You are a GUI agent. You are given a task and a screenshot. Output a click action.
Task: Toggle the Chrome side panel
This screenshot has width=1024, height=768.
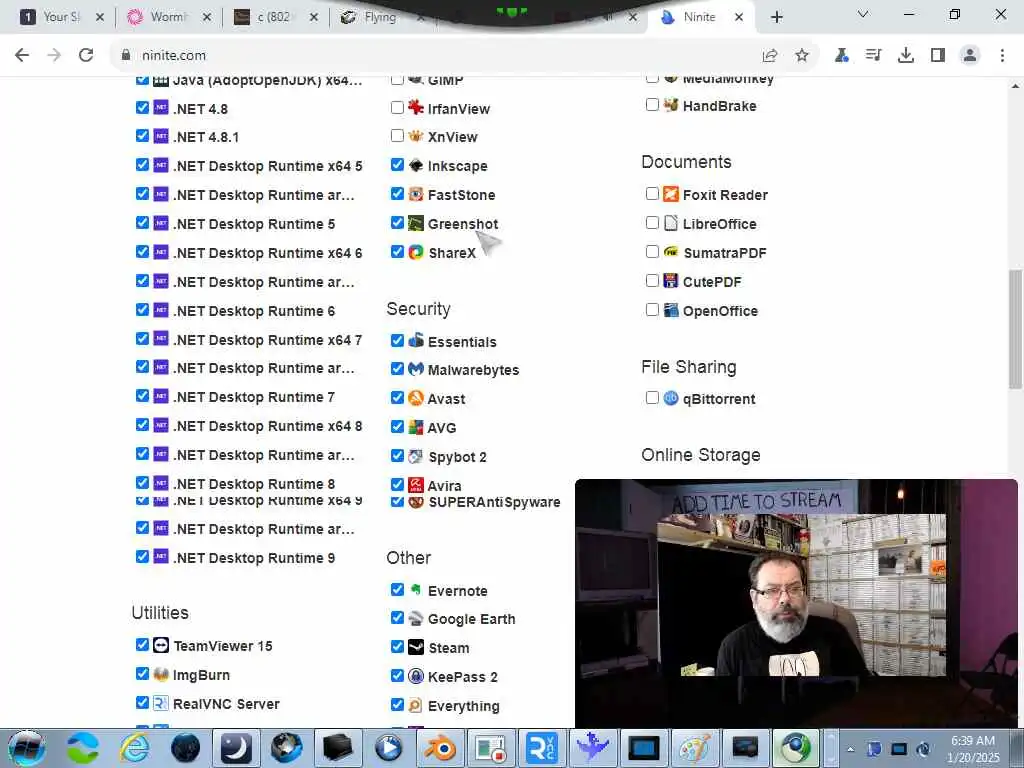click(x=938, y=56)
